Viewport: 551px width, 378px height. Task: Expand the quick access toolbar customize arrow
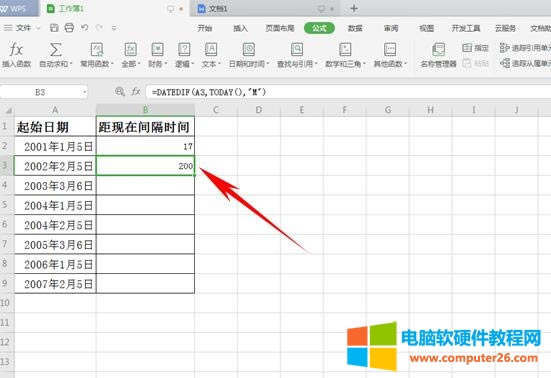pyautogui.click(x=114, y=28)
